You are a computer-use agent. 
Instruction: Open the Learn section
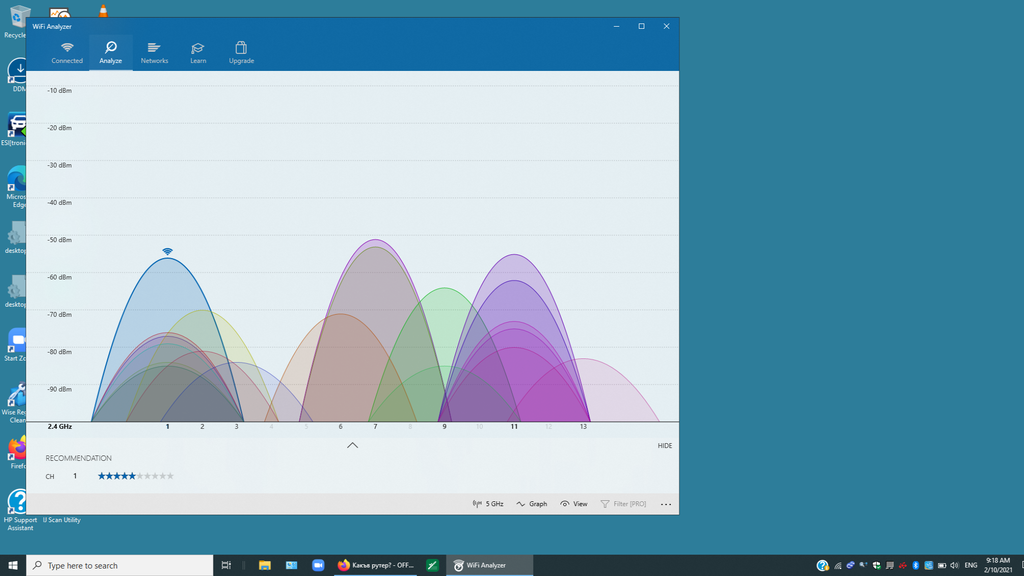(198, 52)
